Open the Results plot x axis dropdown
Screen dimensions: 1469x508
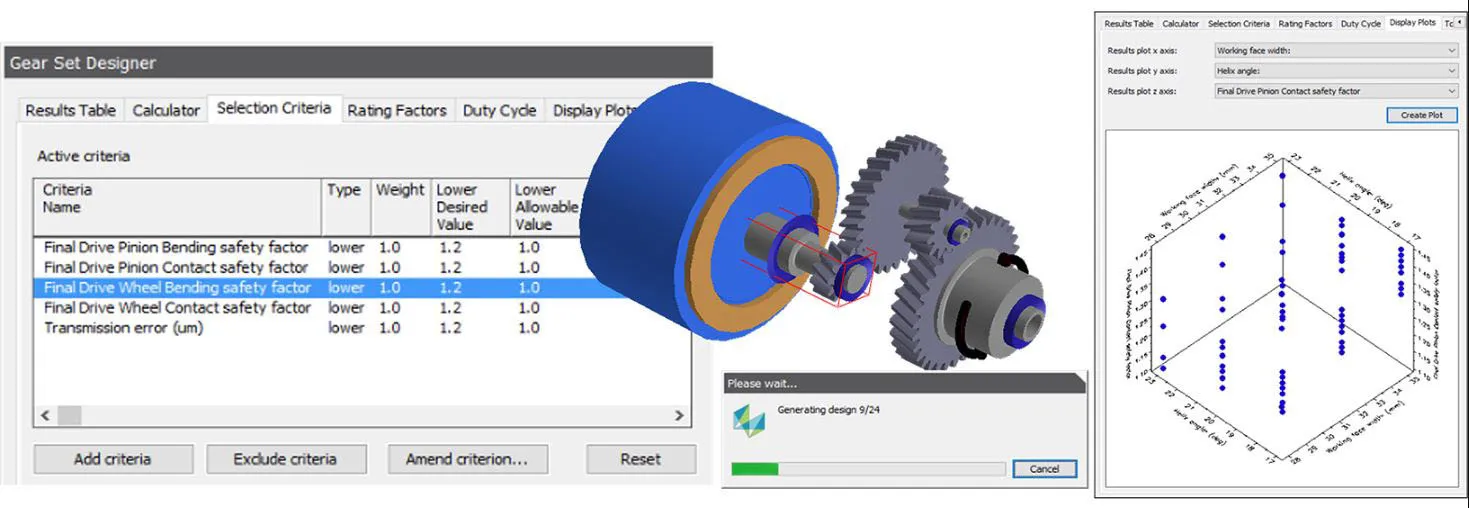pyautogui.click(x=1336, y=50)
